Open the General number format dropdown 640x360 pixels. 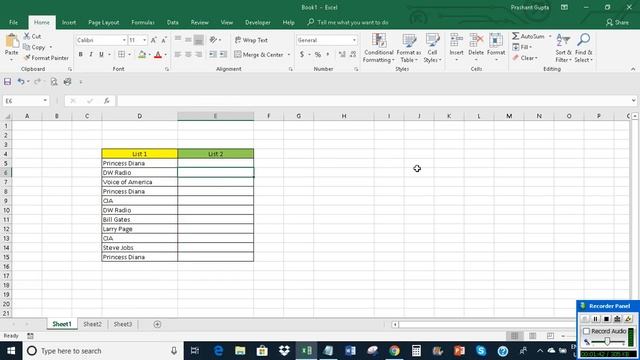click(354, 40)
